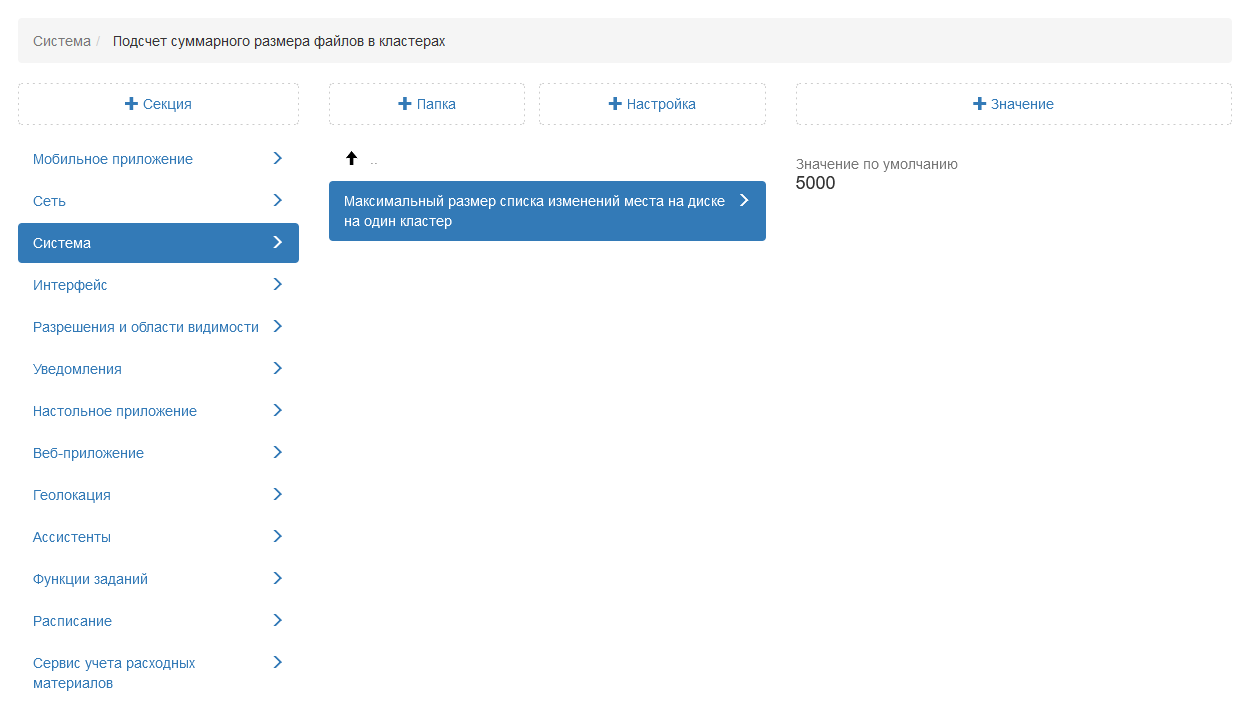Click the chevron beside Расписание
The height and width of the screenshot is (726, 1252).
pos(277,621)
